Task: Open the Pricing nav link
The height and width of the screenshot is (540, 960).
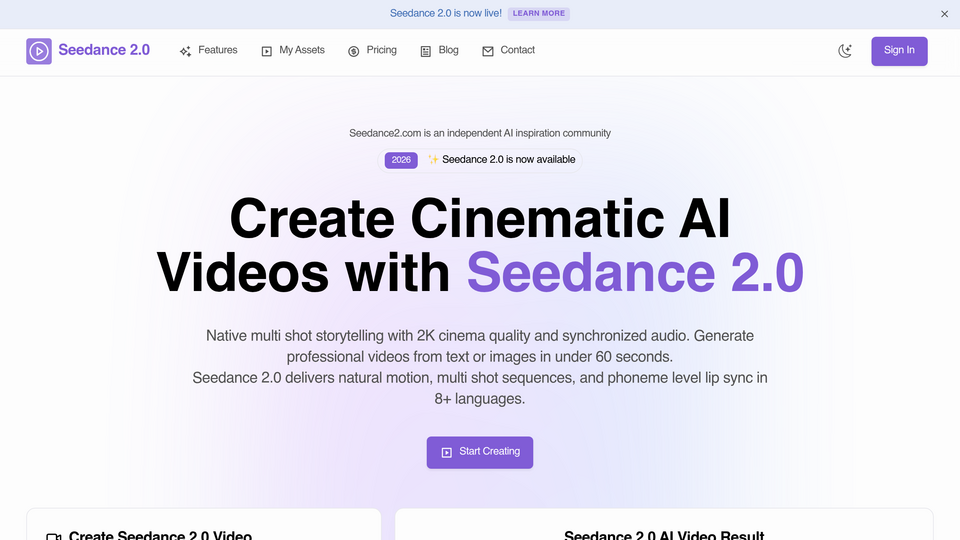Action: pos(381,50)
